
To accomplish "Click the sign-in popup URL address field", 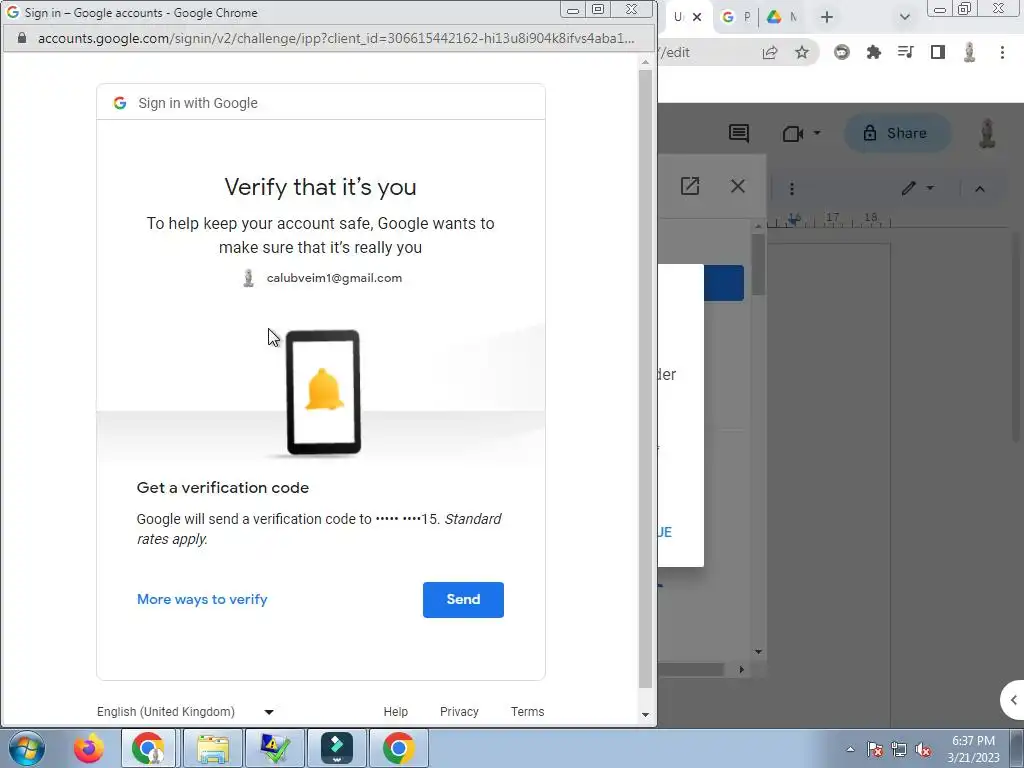I will 336,38.
